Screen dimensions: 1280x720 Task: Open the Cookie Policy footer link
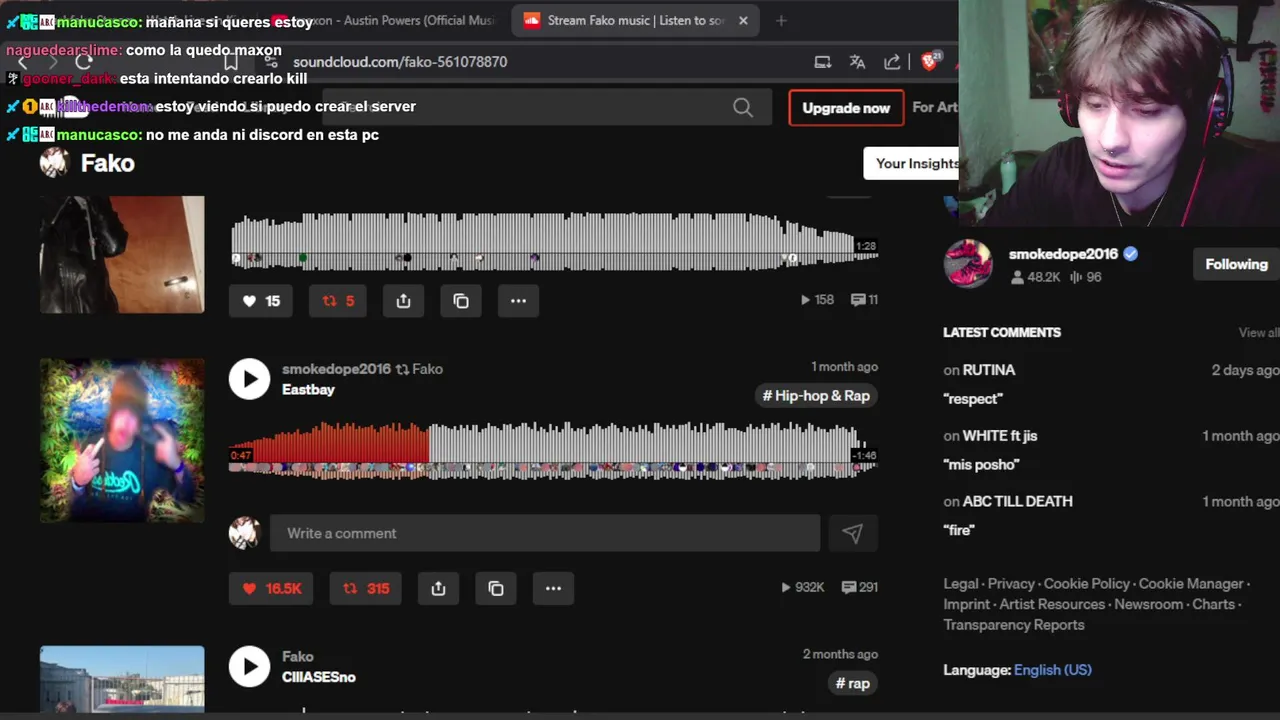[x=1086, y=584]
